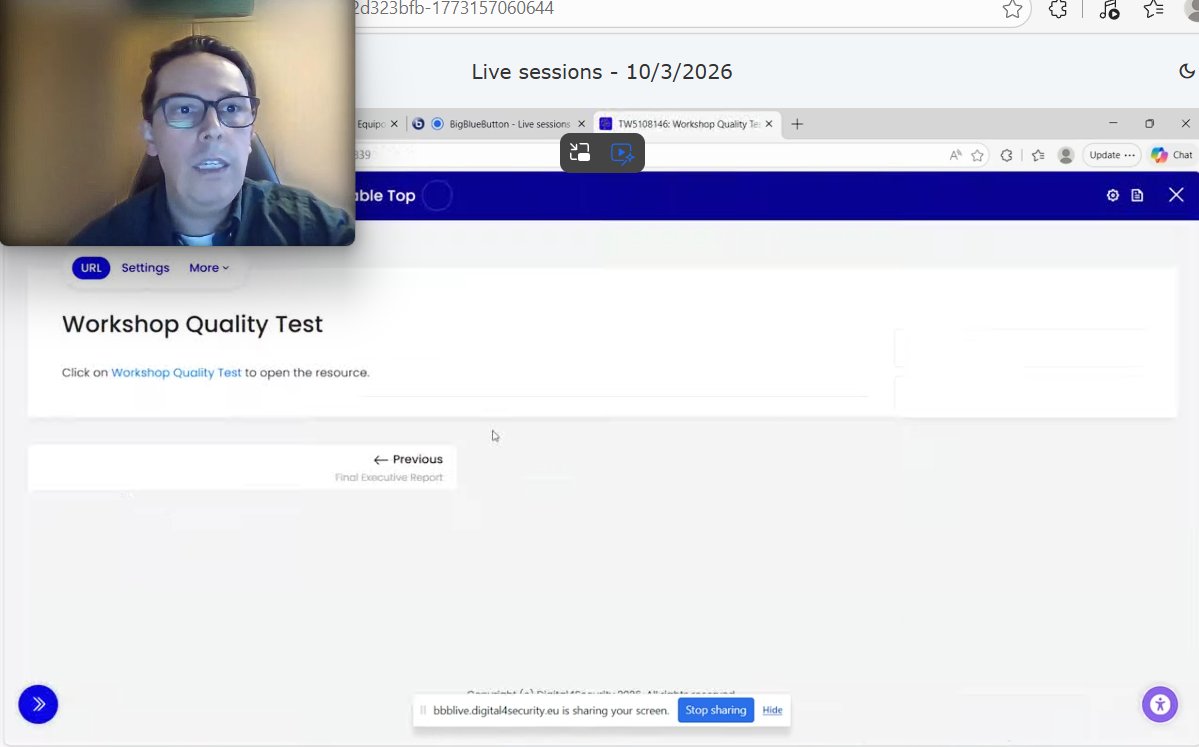Close the TW5108146 Workshop Quality tab
Screen dimensions: 1199x747
(769, 124)
